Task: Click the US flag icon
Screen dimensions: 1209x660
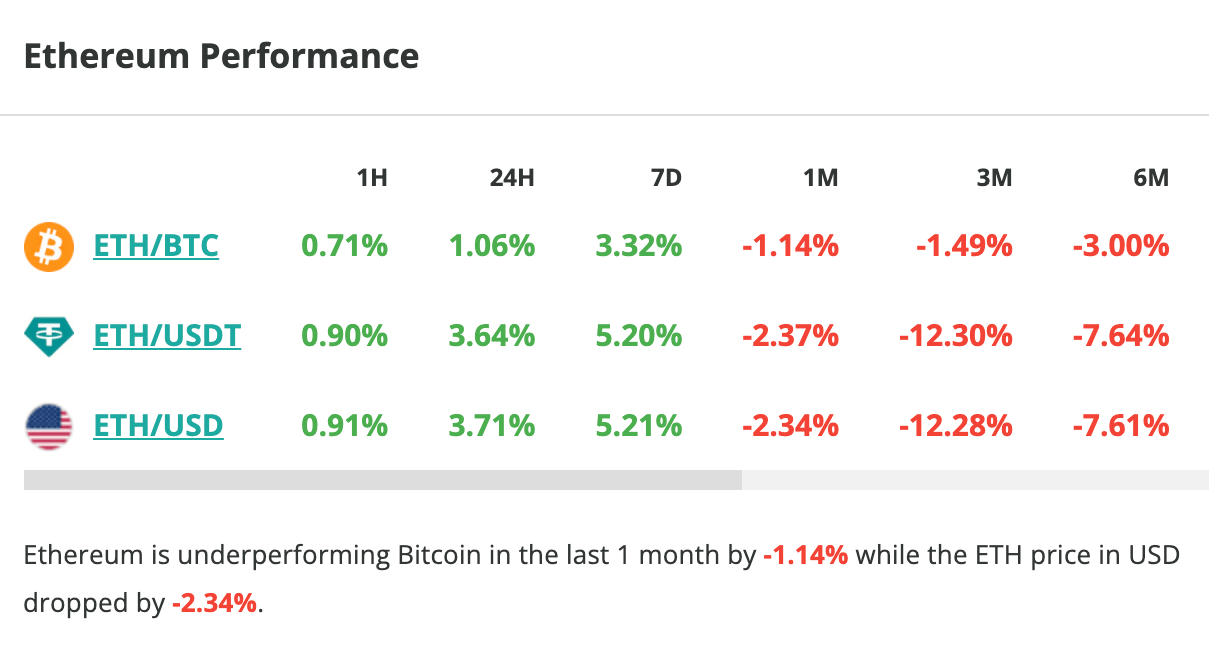Action: tap(48, 427)
